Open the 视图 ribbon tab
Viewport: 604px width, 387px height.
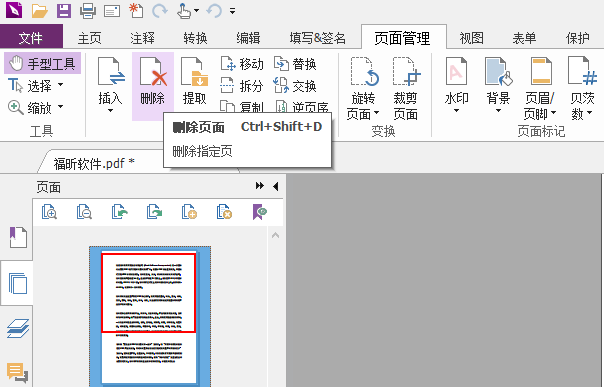(x=471, y=38)
